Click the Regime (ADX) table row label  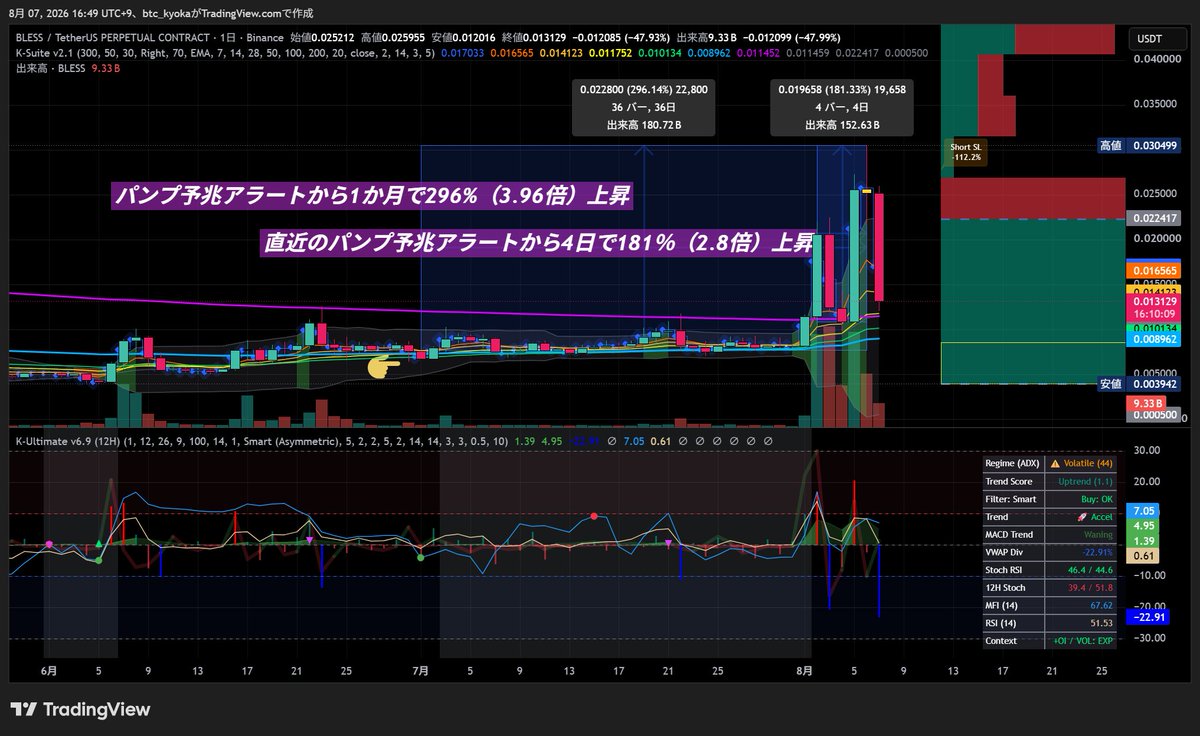[1013, 463]
